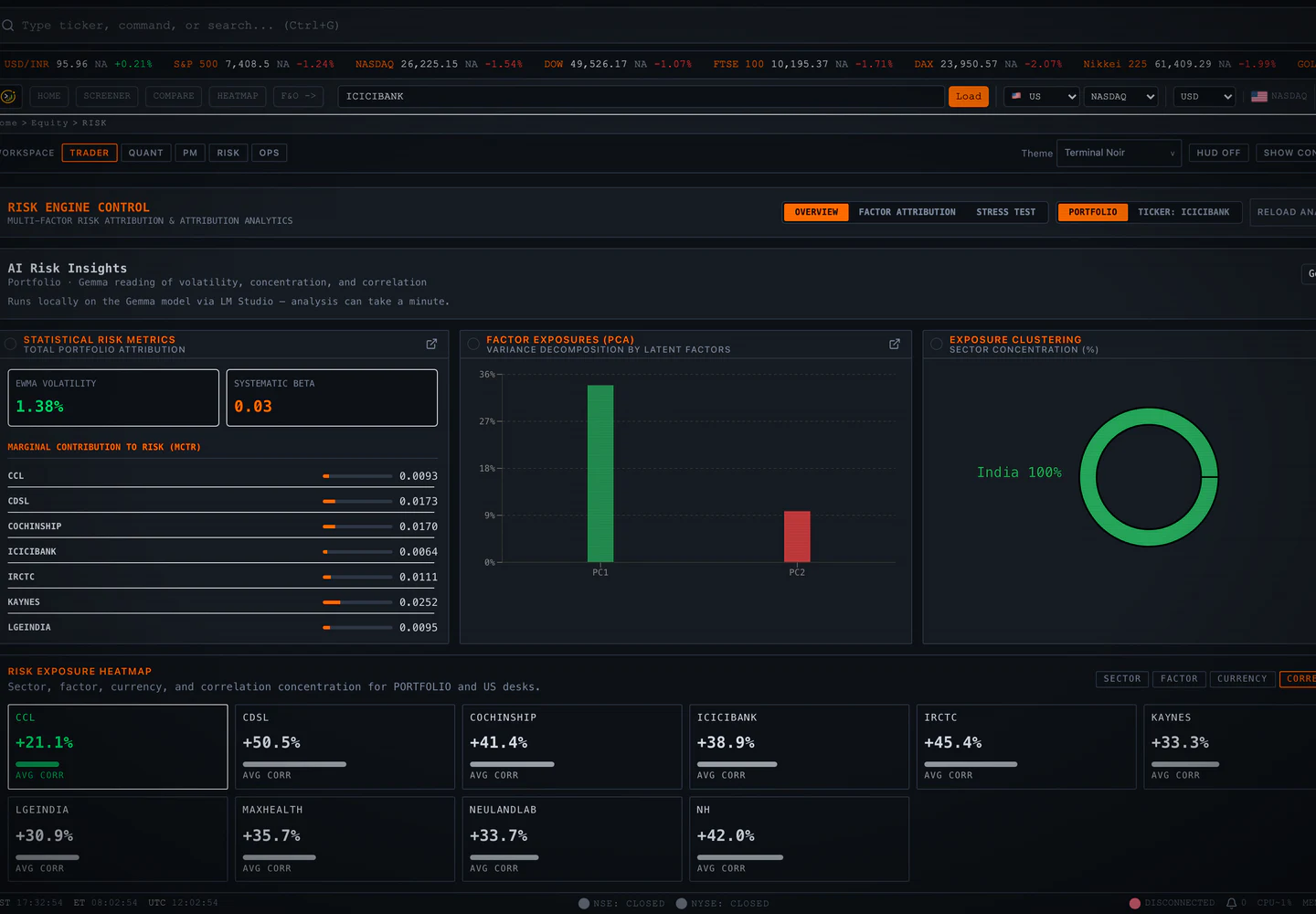Click the US flag NASDAQ indicator
1316x914 pixels.
tap(1279, 96)
